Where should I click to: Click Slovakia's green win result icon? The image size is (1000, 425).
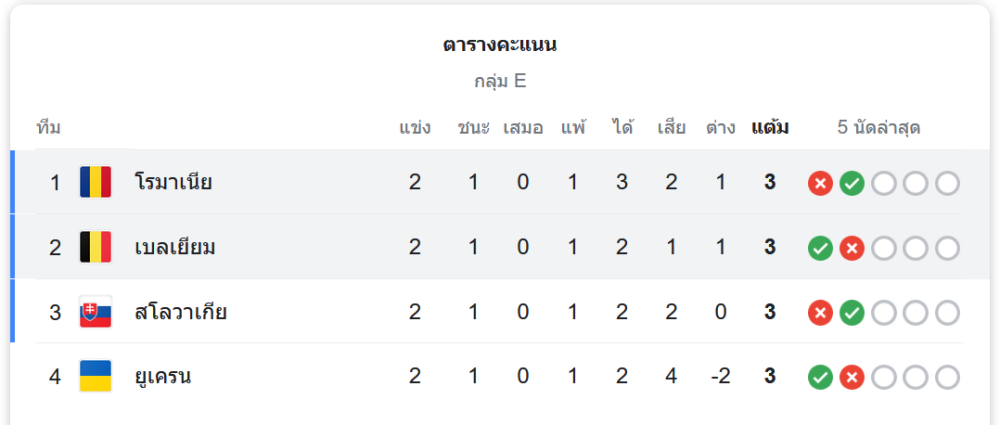pyautogui.click(x=852, y=313)
